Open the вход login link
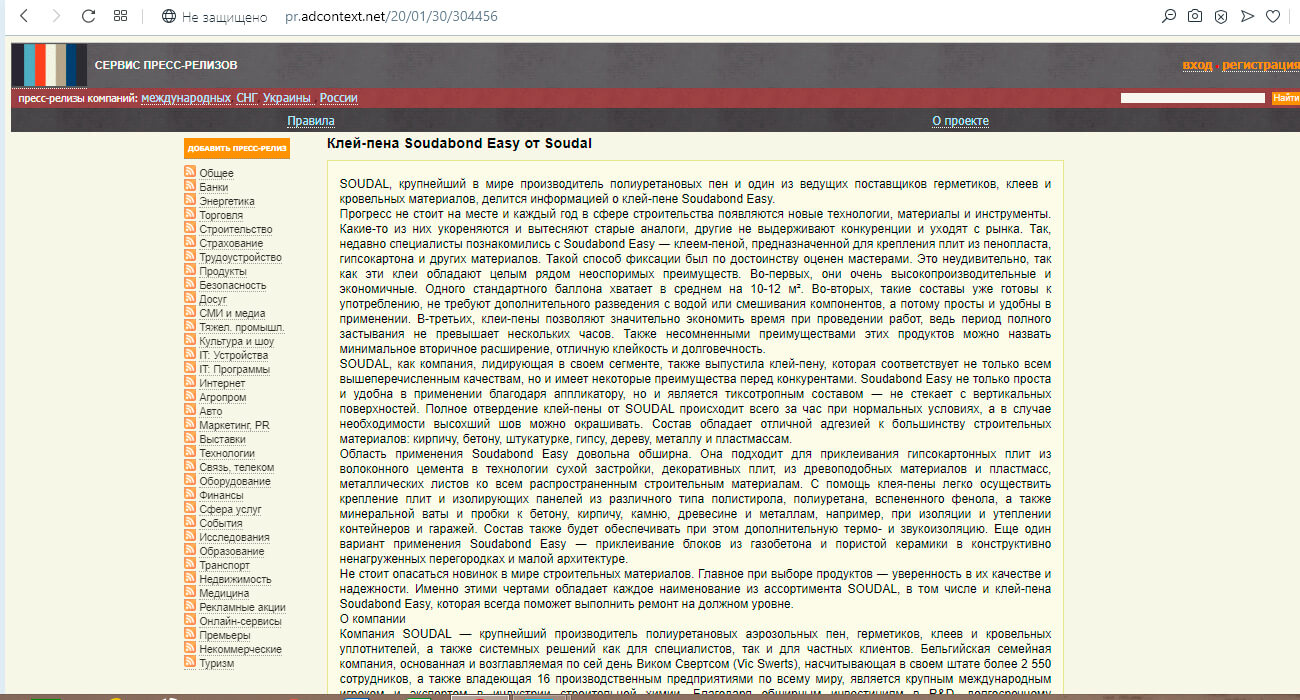This screenshot has height=700, width=1300. [1197, 65]
